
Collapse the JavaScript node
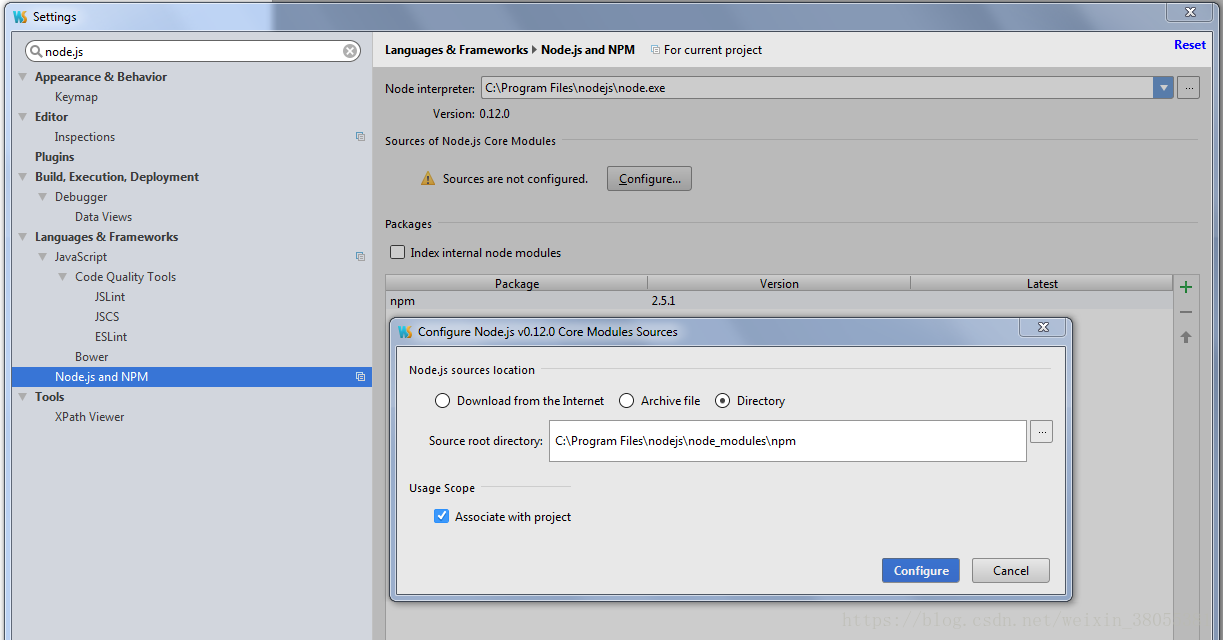[43, 257]
